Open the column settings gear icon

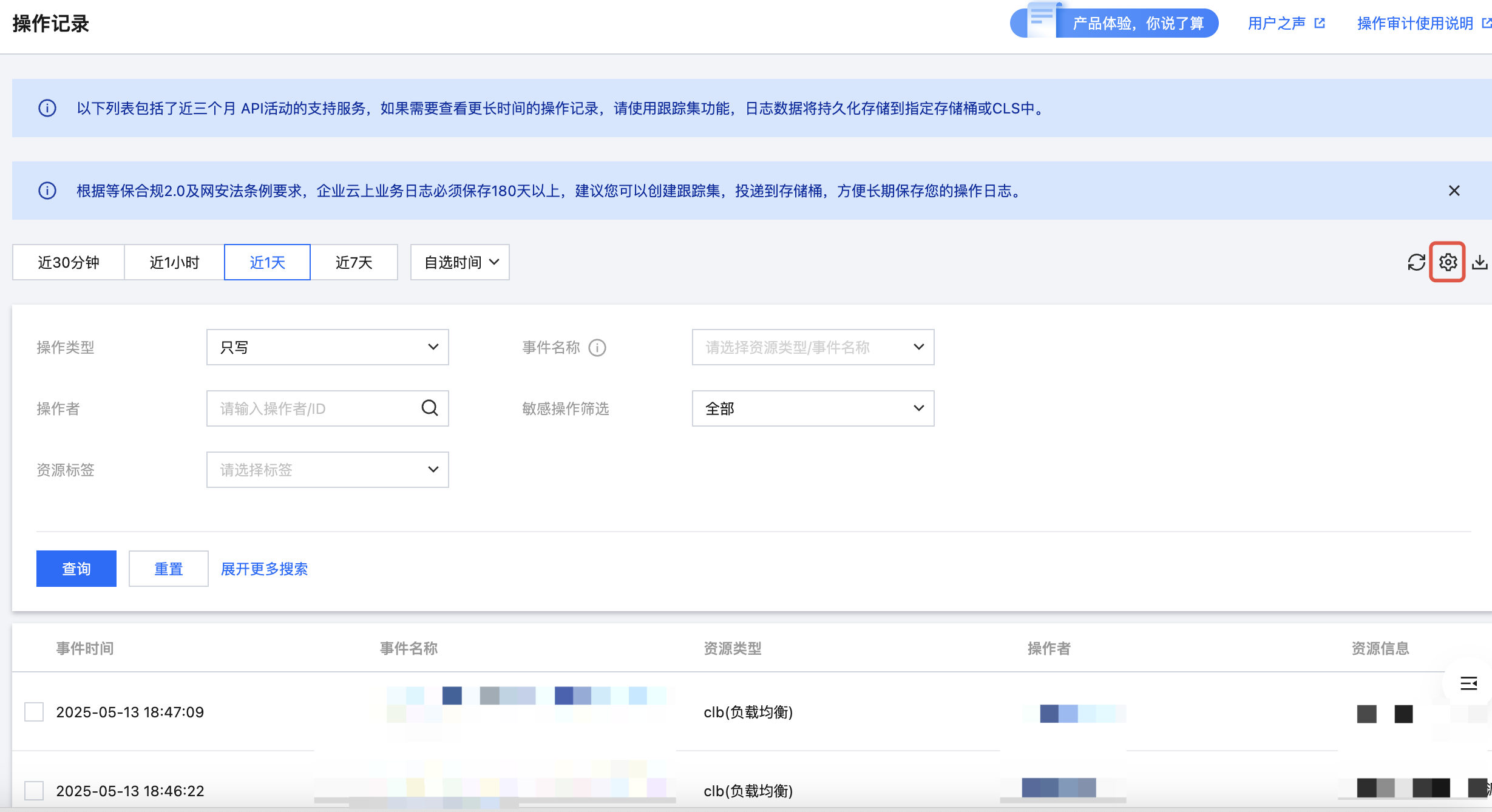point(1448,262)
